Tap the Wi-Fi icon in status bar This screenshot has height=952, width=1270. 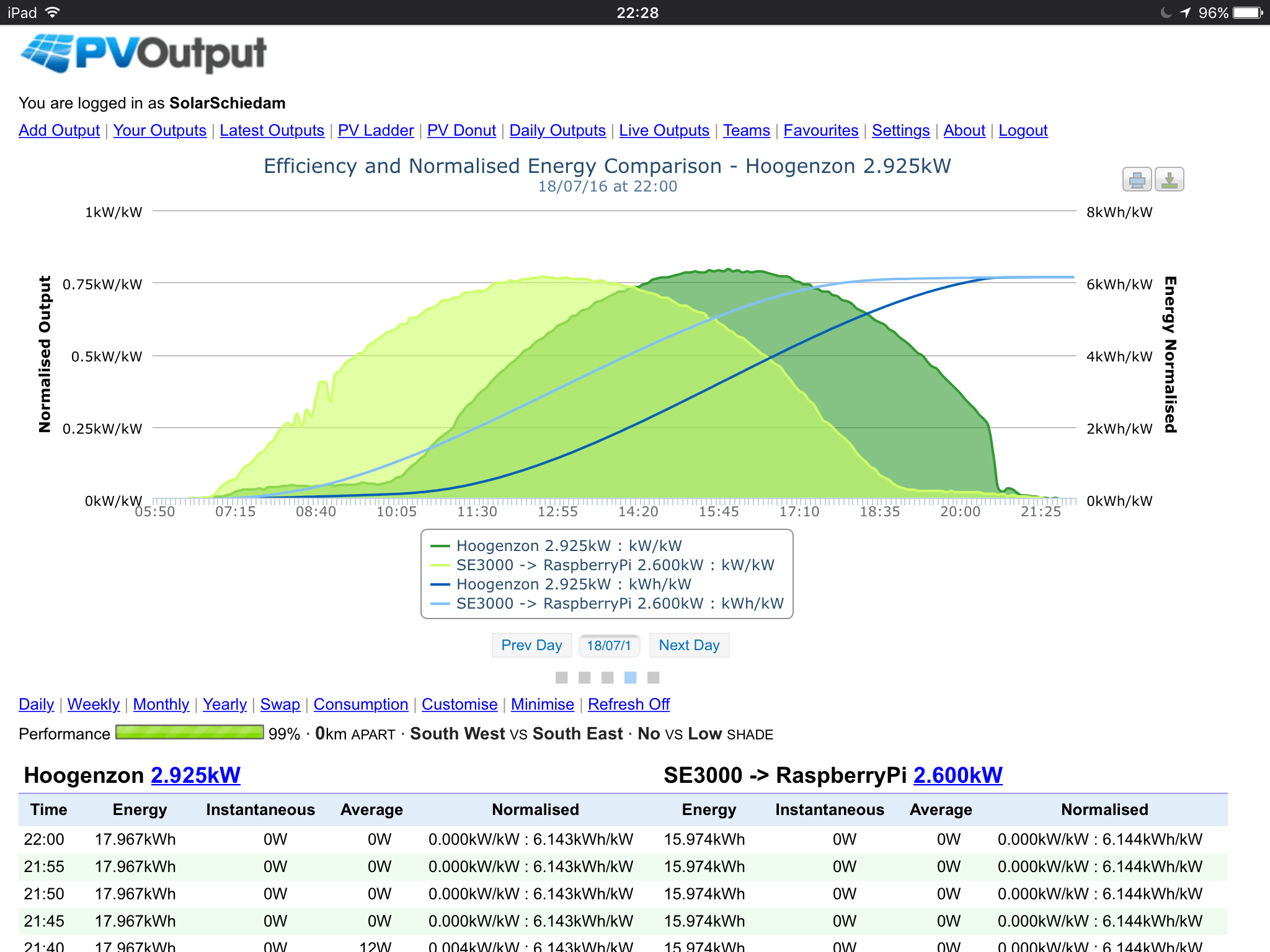coord(53,12)
